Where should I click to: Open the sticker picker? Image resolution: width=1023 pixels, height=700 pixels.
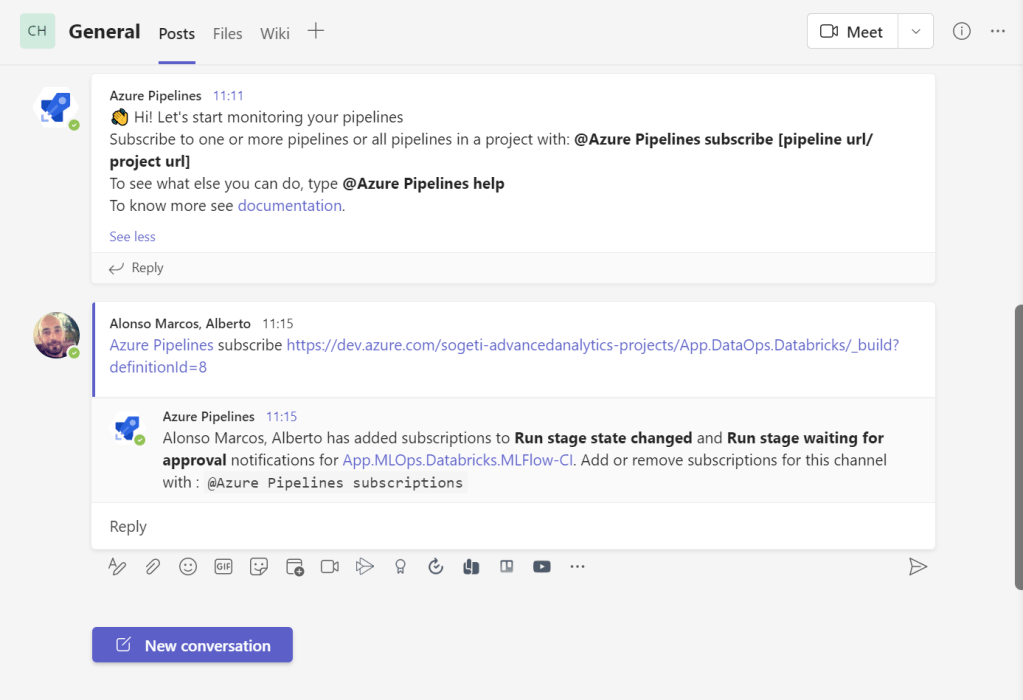tap(259, 567)
